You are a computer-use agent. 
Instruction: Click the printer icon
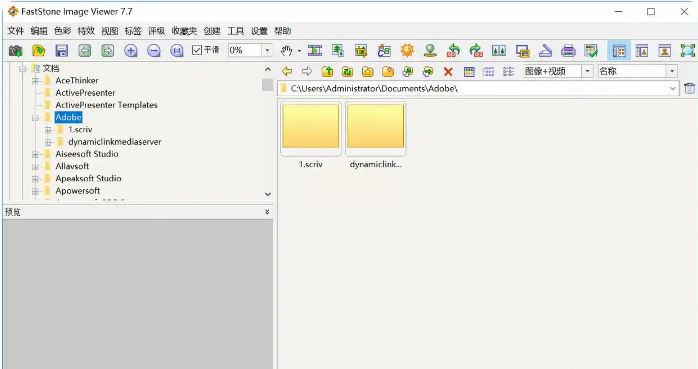(x=568, y=51)
